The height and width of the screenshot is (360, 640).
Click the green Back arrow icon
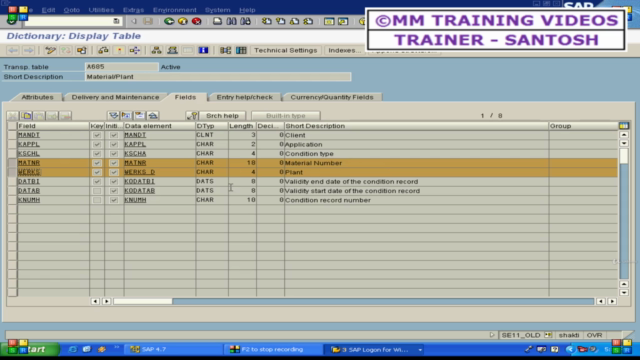169,21
